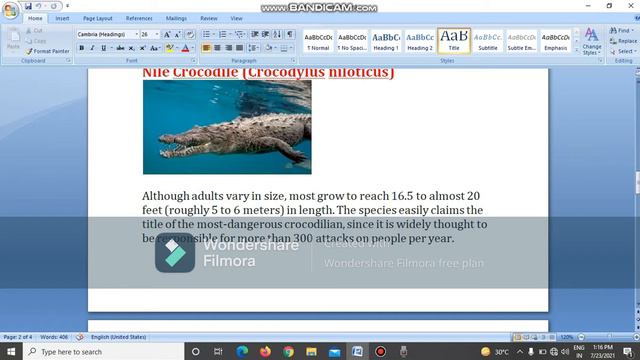Apply text highlight color
The height and width of the screenshot is (360, 640).
point(169,48)
